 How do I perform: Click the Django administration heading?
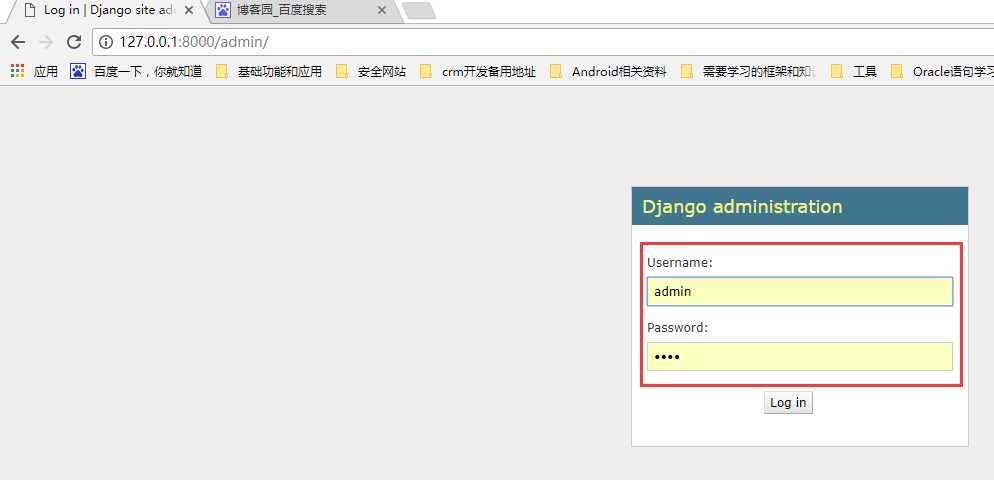742,207
